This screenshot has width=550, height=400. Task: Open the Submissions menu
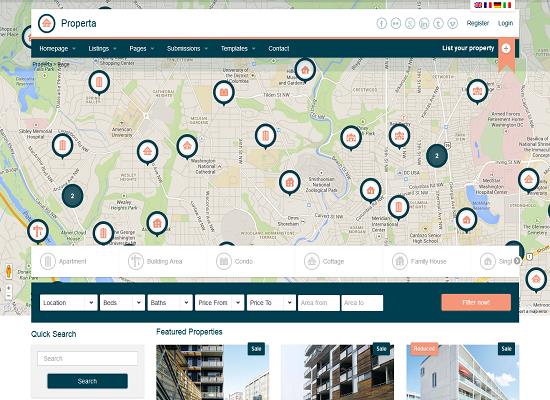pyautogui.click(x=187, y=49)
